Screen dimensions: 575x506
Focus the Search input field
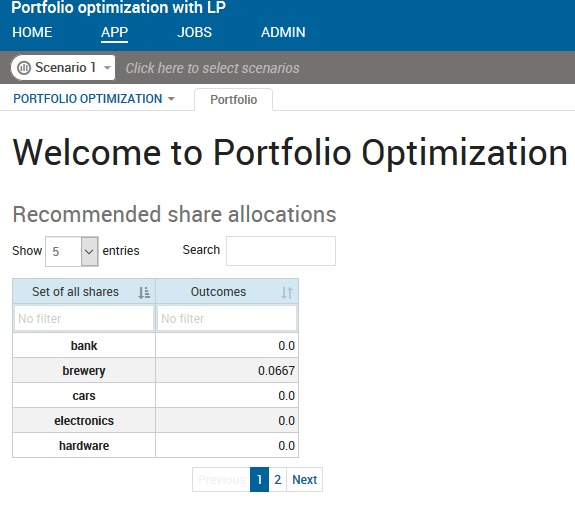[281, 251]
